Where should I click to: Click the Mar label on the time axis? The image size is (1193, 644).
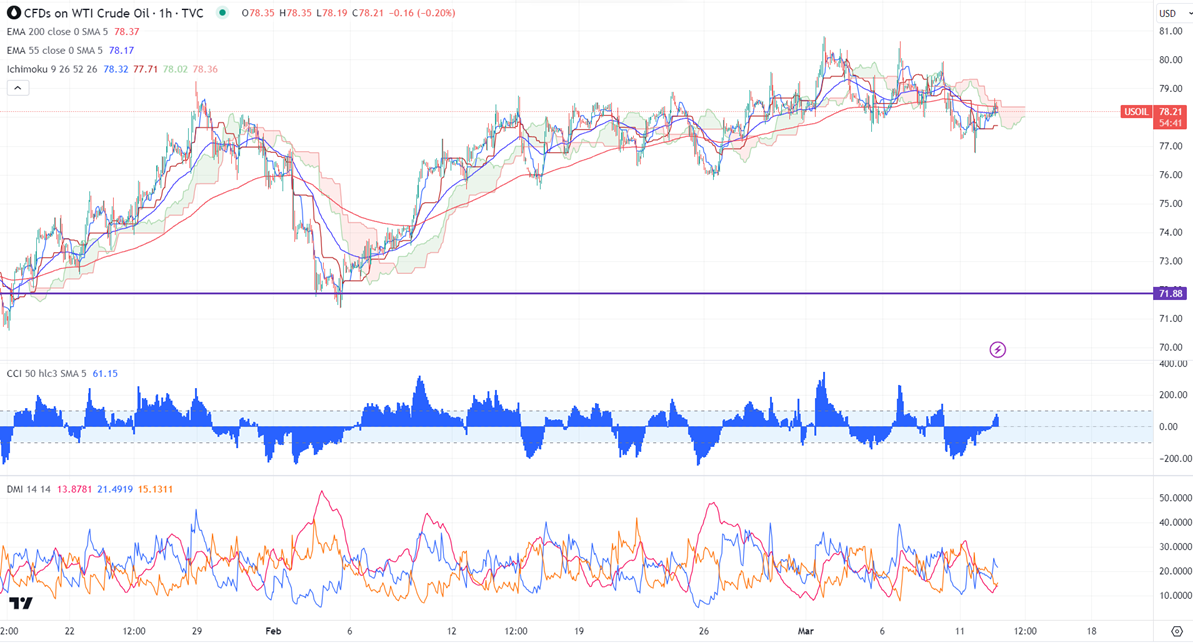[806, 631]
